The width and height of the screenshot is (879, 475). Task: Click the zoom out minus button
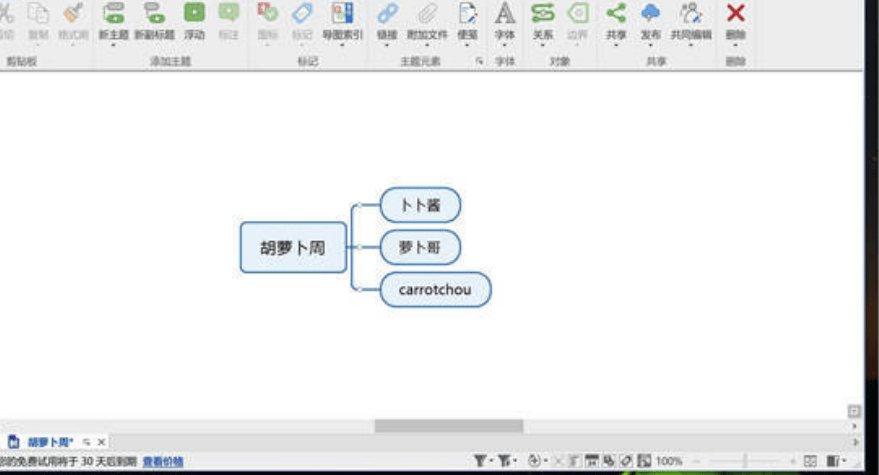point(697,461)
